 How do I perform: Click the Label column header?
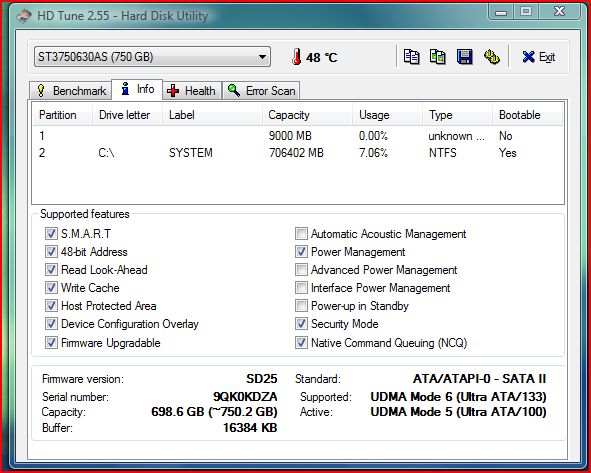212,115
